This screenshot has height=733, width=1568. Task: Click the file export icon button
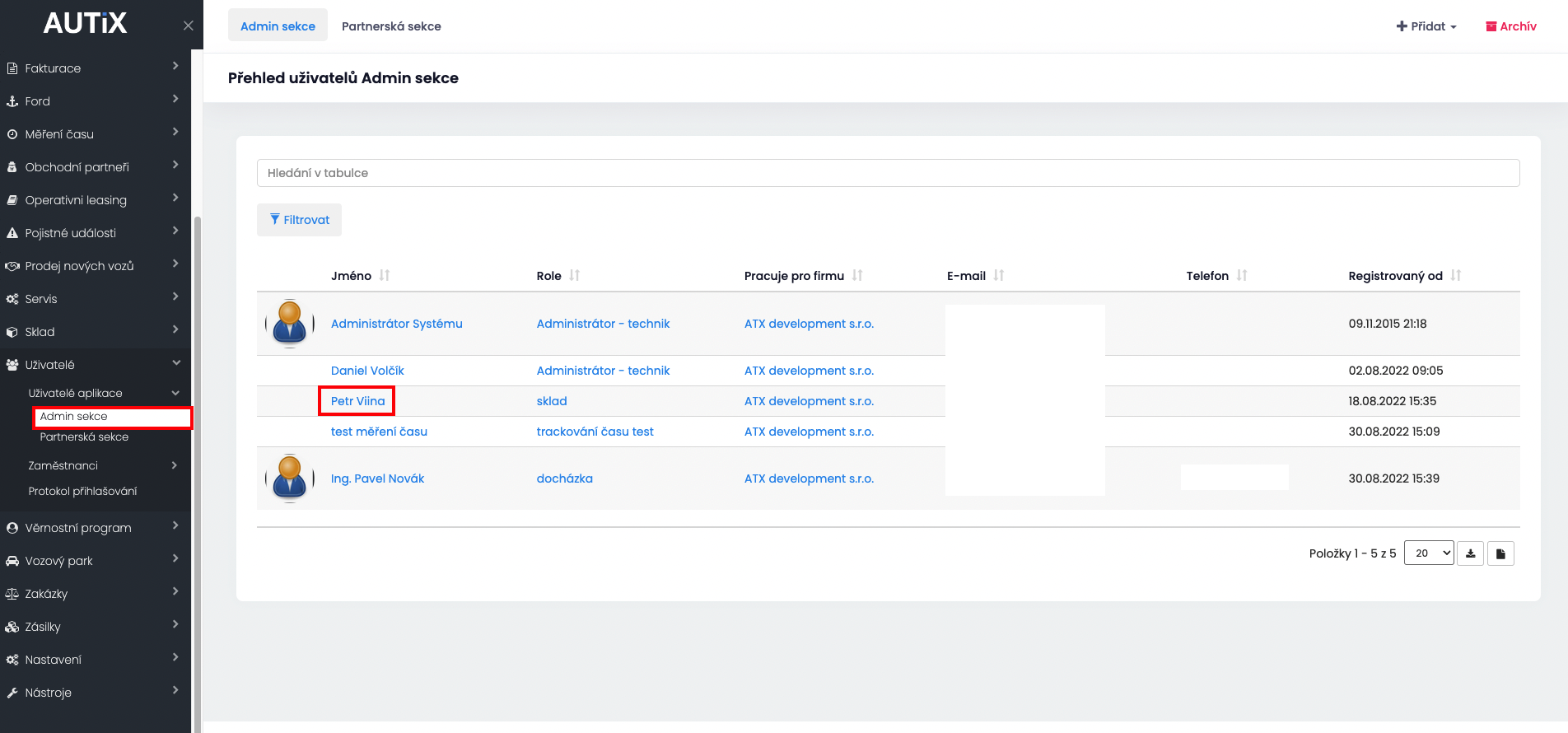coord(1500,553)
